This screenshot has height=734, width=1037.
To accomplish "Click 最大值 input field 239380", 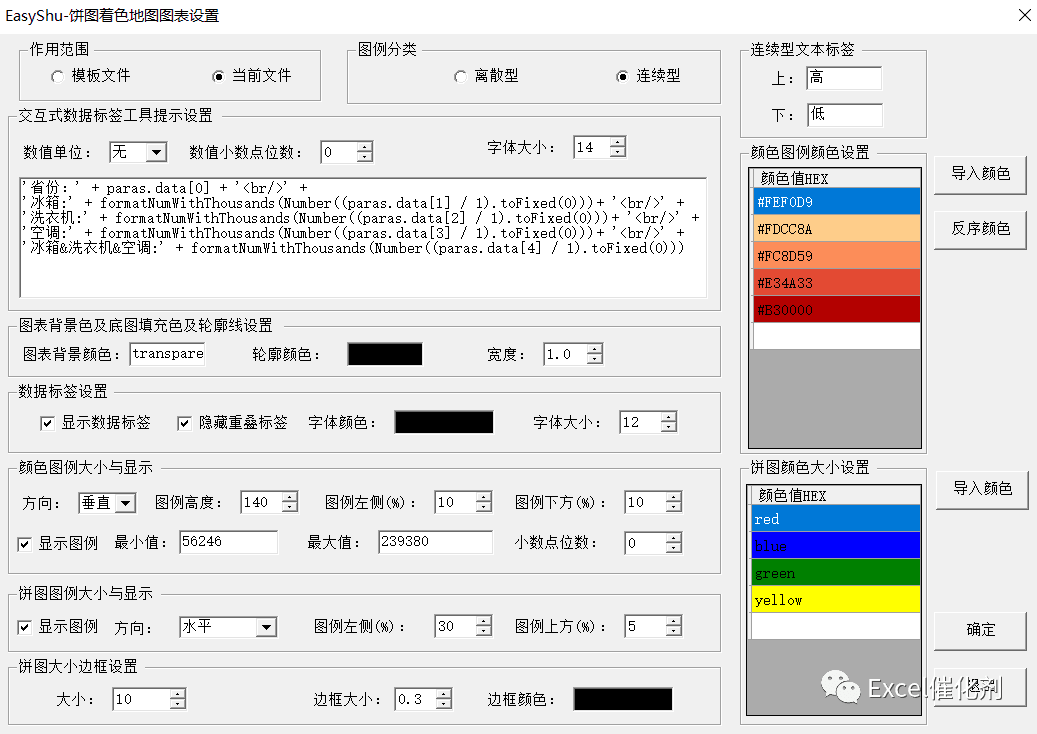I will pos(435,542).
